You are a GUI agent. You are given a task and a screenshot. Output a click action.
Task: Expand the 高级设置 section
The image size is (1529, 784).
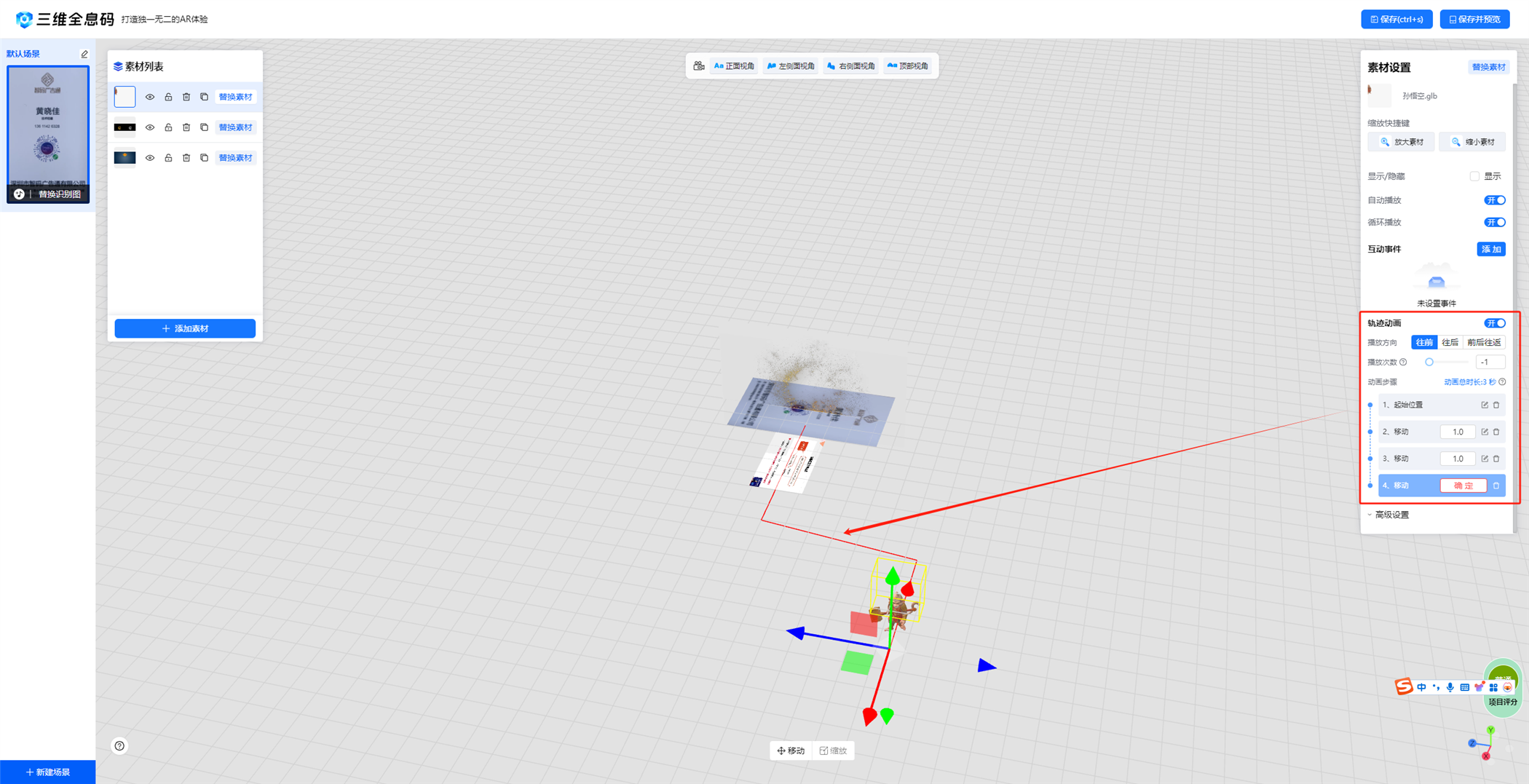pos(1391,515)
